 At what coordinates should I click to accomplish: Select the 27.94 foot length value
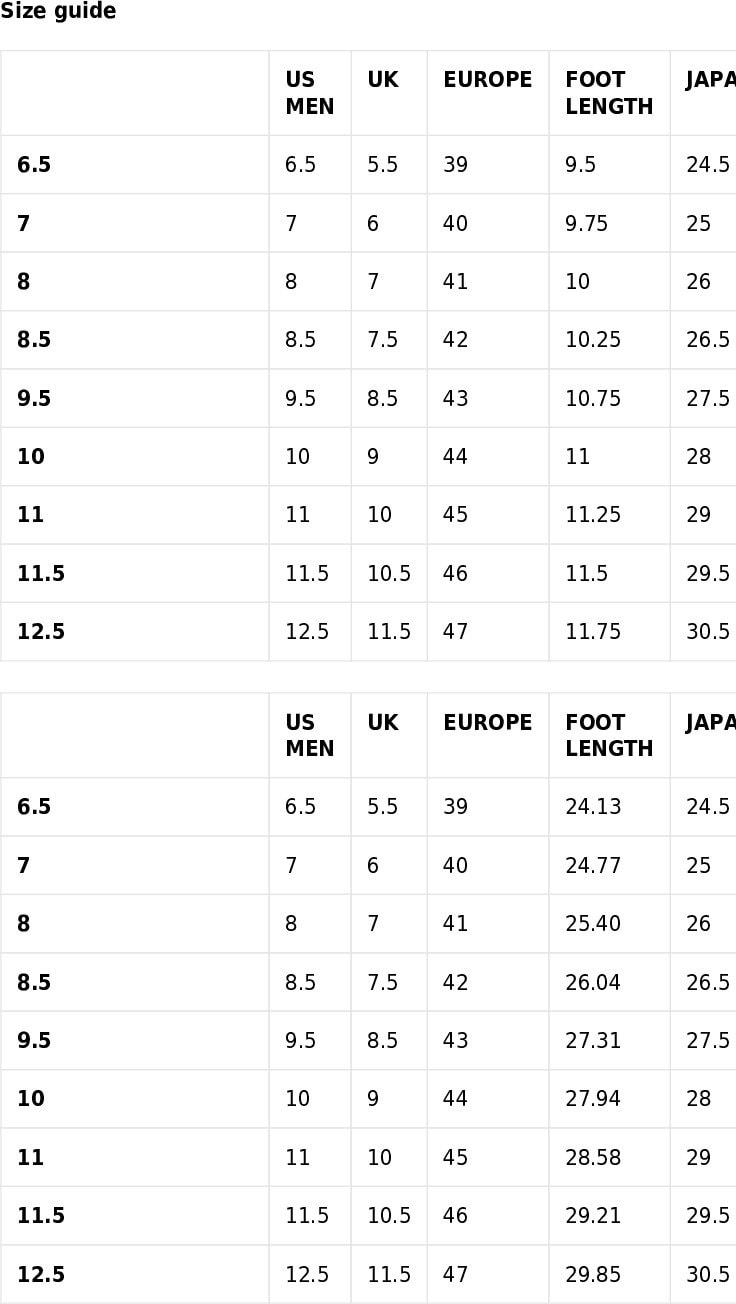pyautogui.click(x=593, y=1099)
